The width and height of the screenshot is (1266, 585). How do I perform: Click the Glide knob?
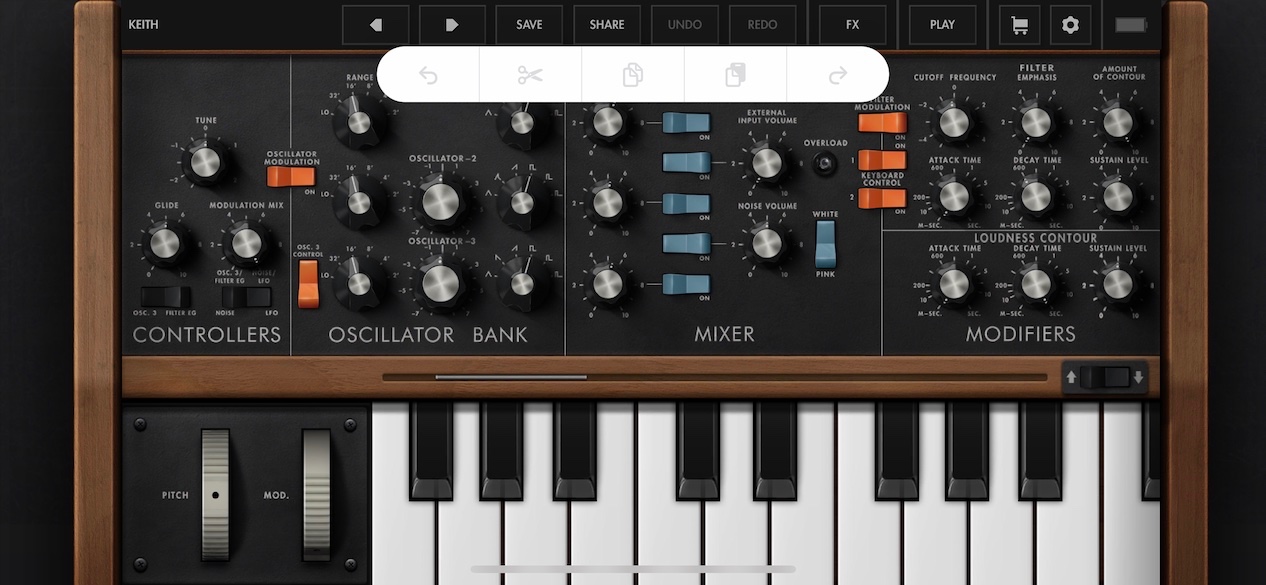(x=165, y=243)
